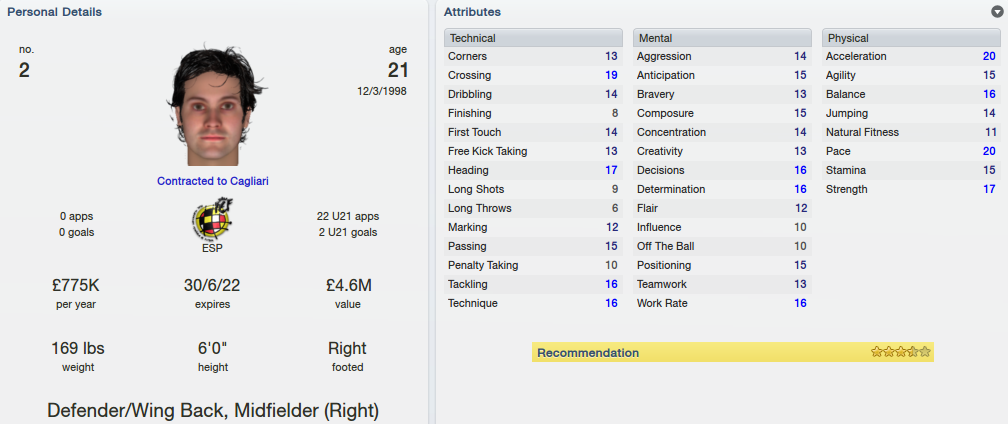Click the Physical attributes header
This screenshot has height=424, width=1008.
(912, 38)
